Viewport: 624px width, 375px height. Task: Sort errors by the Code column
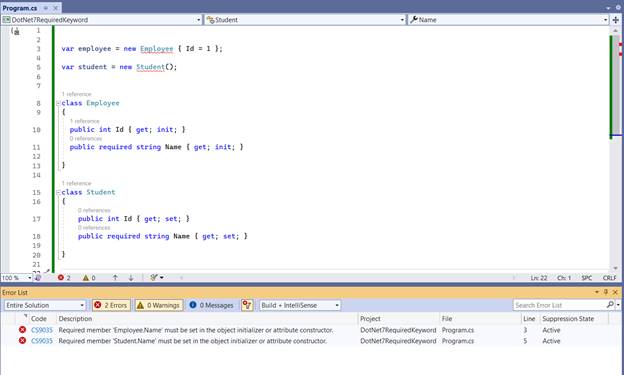pos(39,319)
